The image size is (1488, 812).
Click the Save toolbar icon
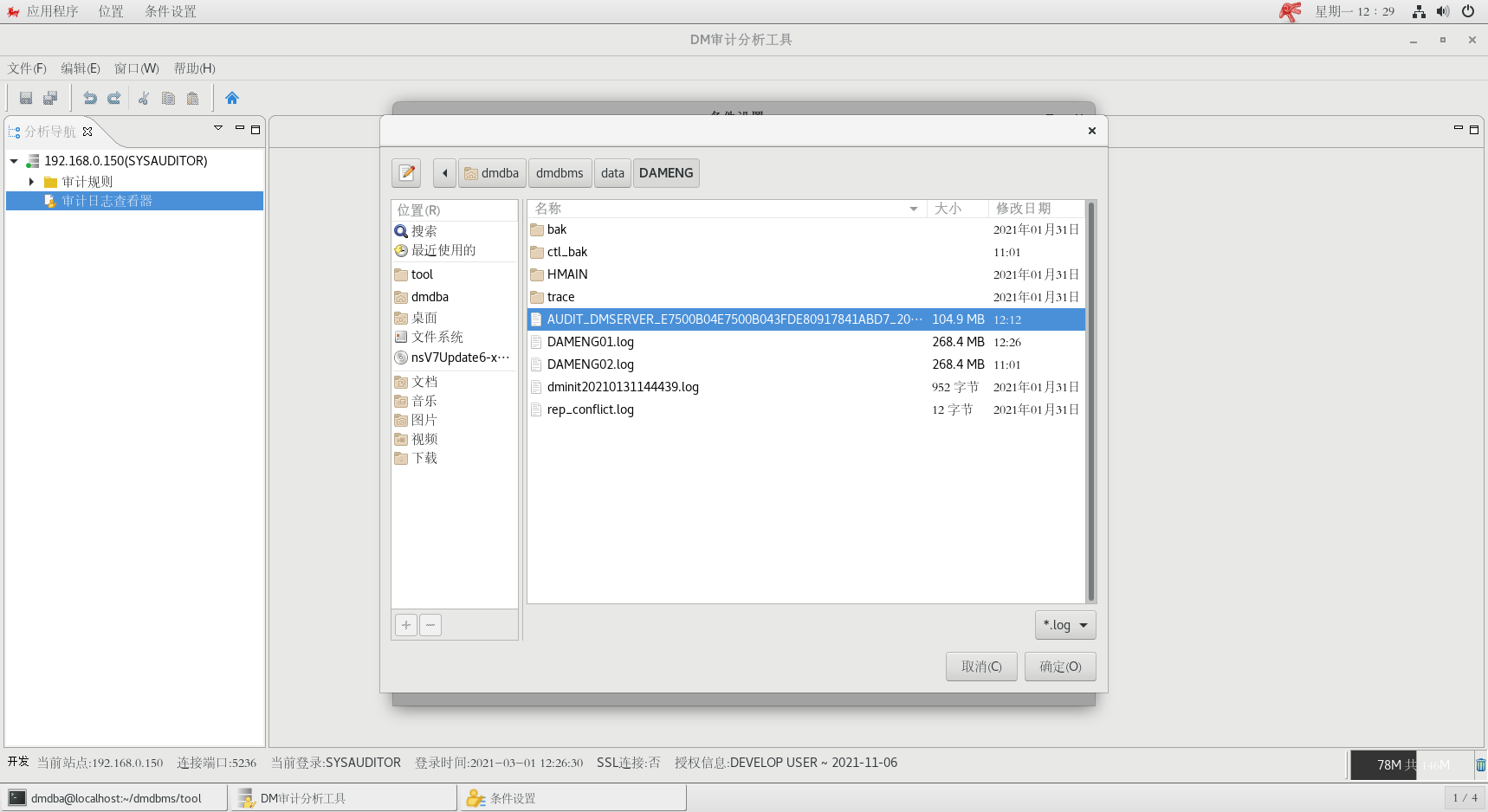pyautogui.click(x=26, y=98)
